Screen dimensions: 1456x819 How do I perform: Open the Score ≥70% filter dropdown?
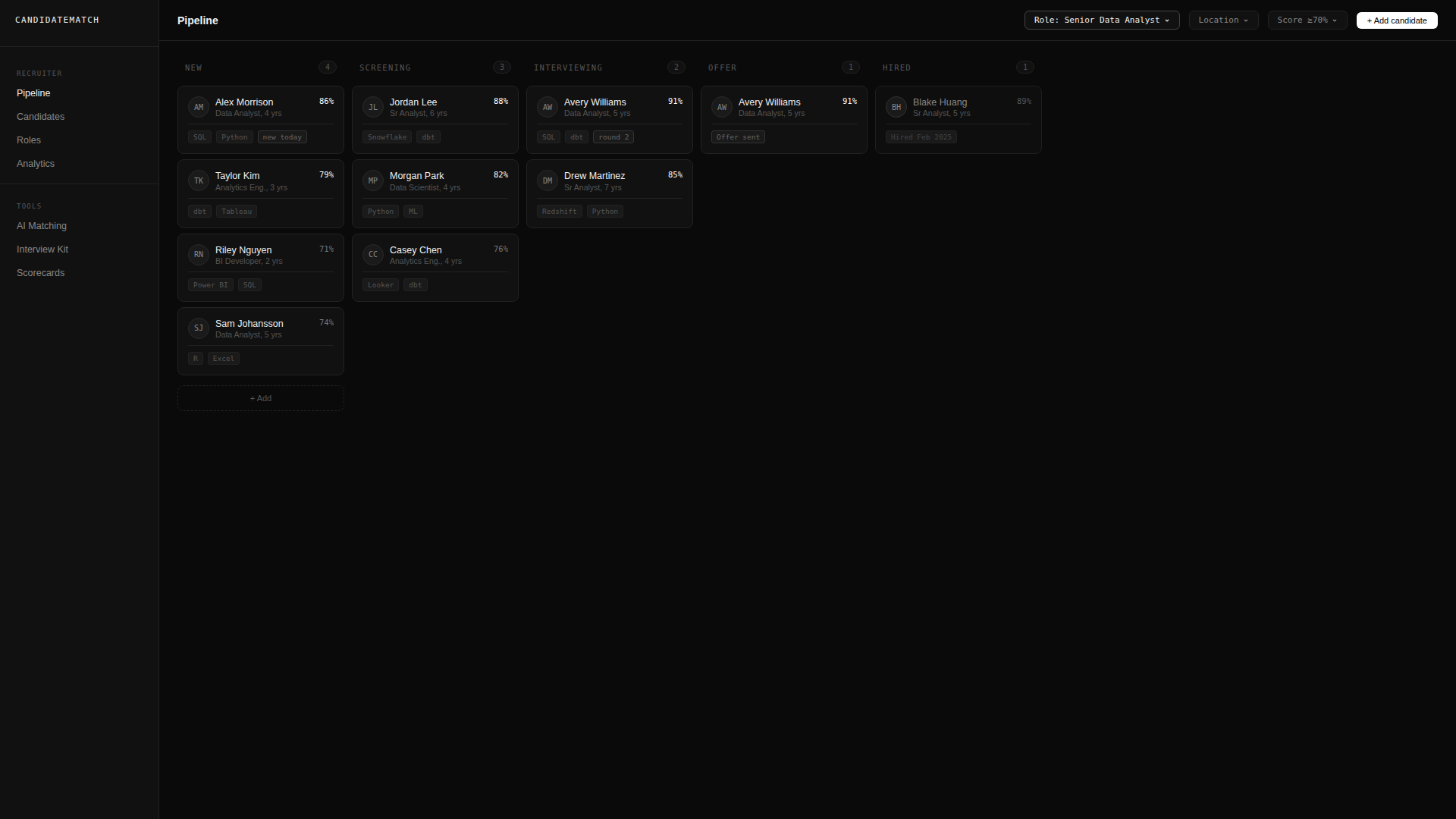coord(1307,20)
